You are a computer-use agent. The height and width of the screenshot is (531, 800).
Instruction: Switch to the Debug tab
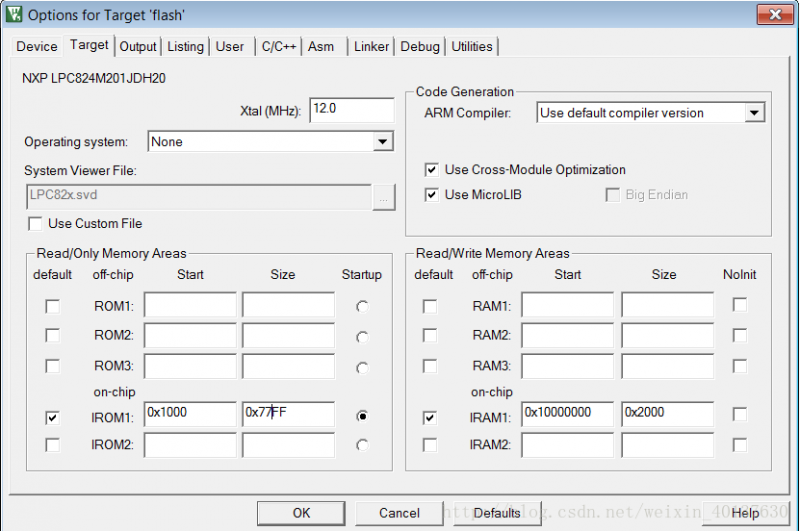pos(420,46)
